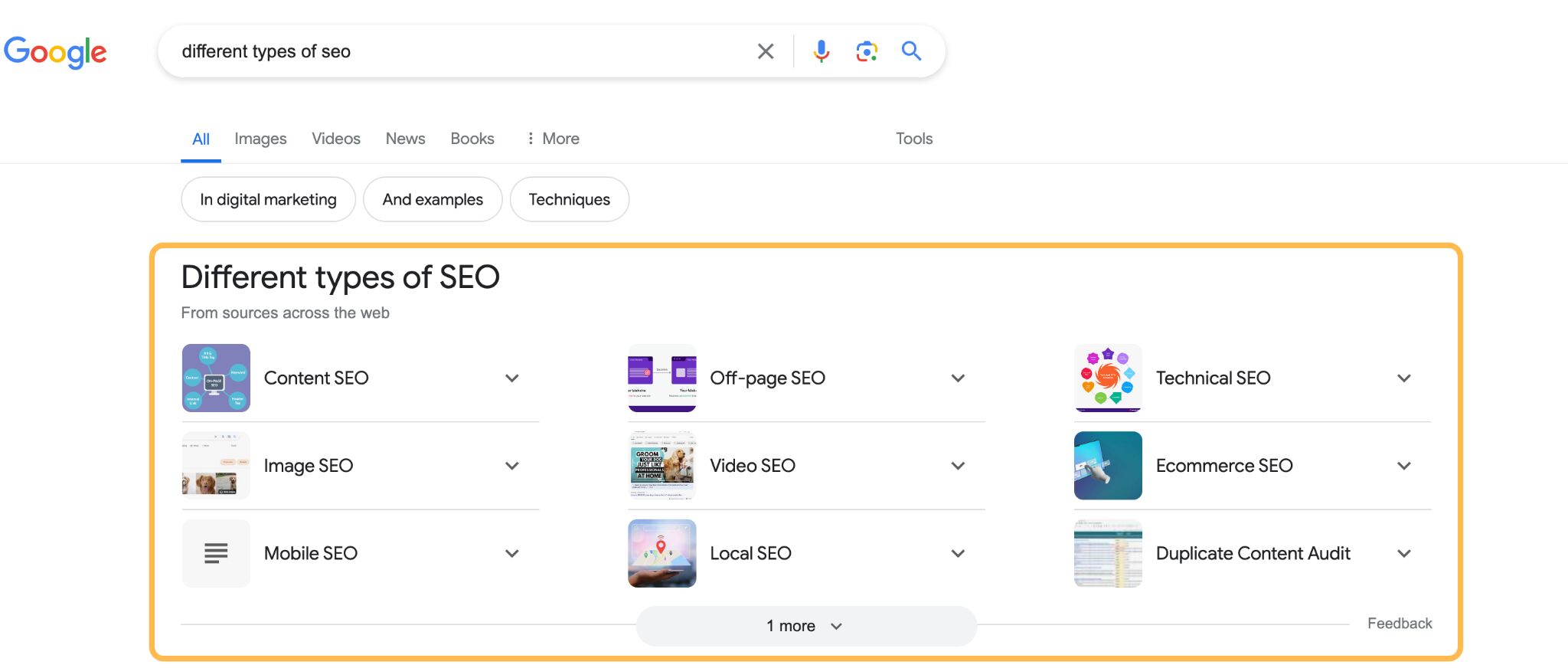Expand the Content SEO chevron
This screenshot has width=1568, height=668.
pyautogui.click(x=512, y=378)
